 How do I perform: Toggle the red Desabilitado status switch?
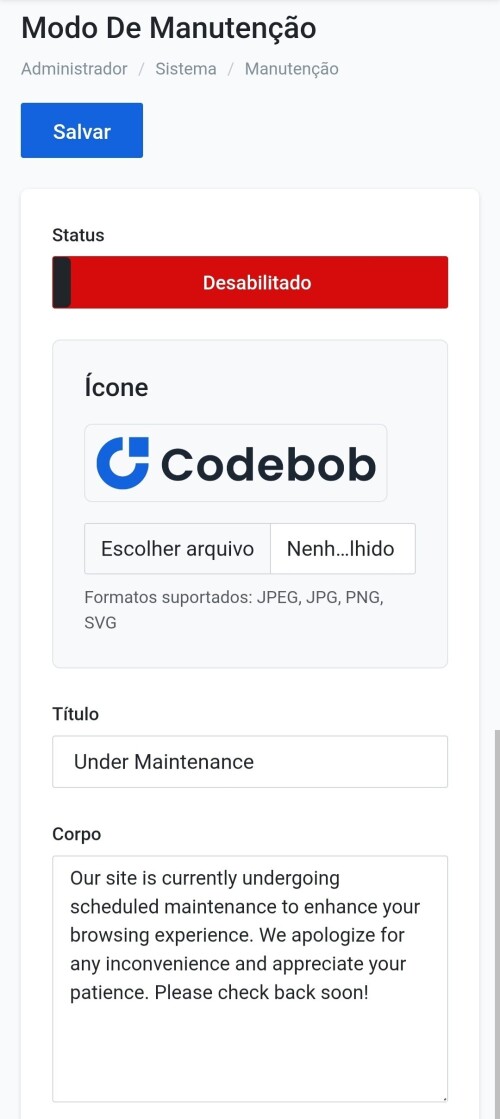coord(250,283)
